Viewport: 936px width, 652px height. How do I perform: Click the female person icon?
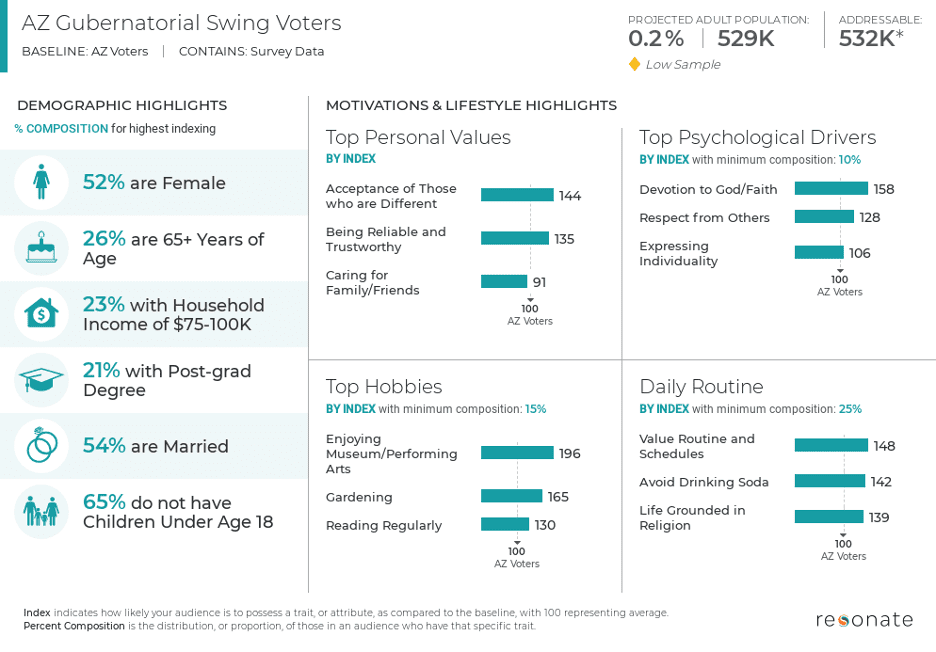pos(41,183)
